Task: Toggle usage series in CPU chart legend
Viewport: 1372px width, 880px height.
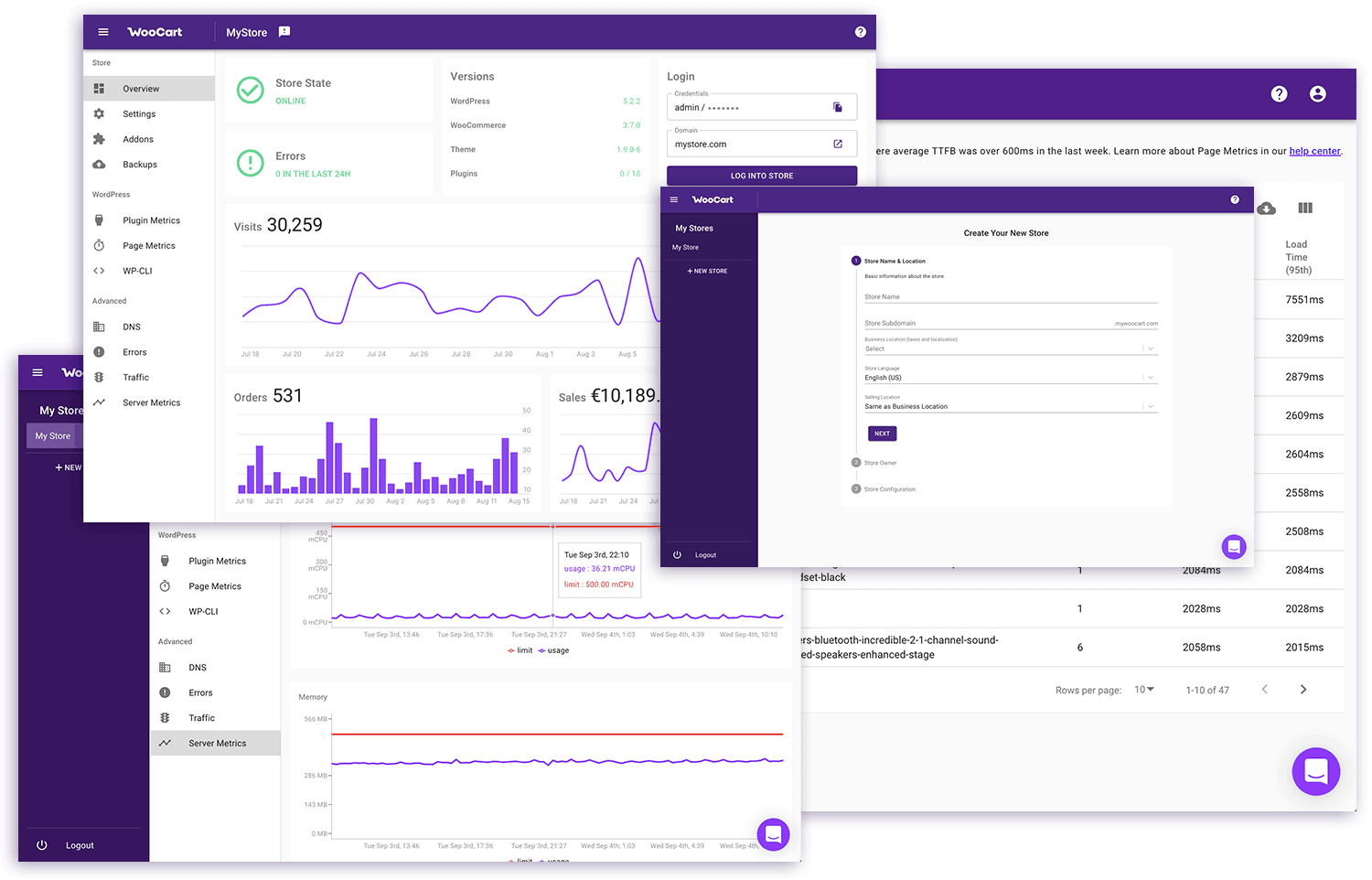Action: (554, 650)
